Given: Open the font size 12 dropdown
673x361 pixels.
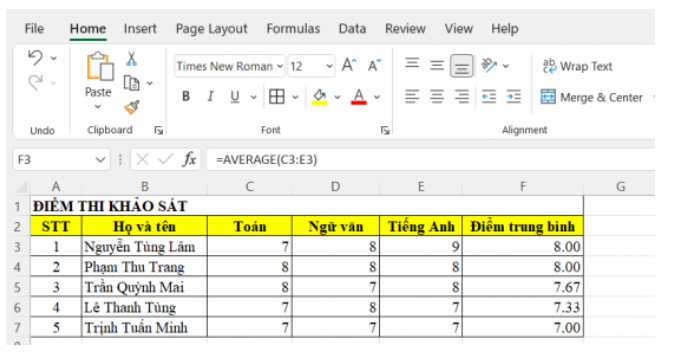Looking at the screenshot, I should [329, 66].
